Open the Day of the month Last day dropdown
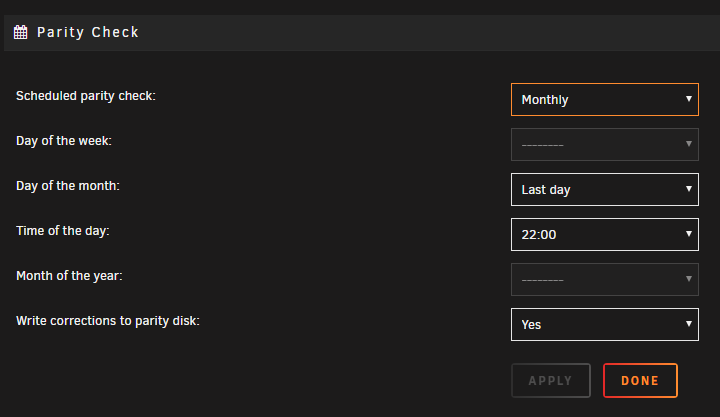Viewport: 720px width, 417px height. (x=605, y=189)
